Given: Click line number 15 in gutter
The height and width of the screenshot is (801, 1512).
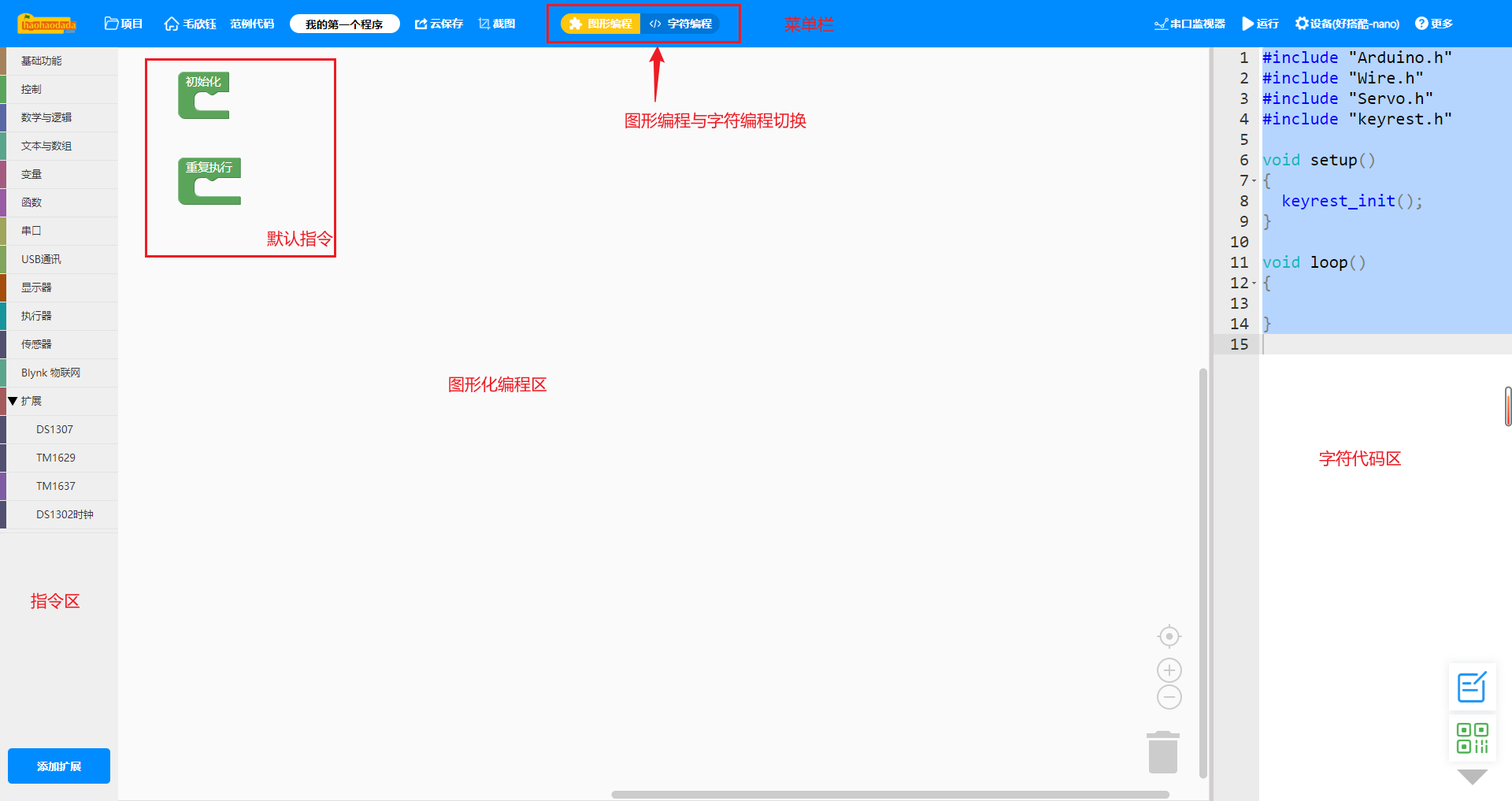Looking at the screenshot, I should [1239, 344].
